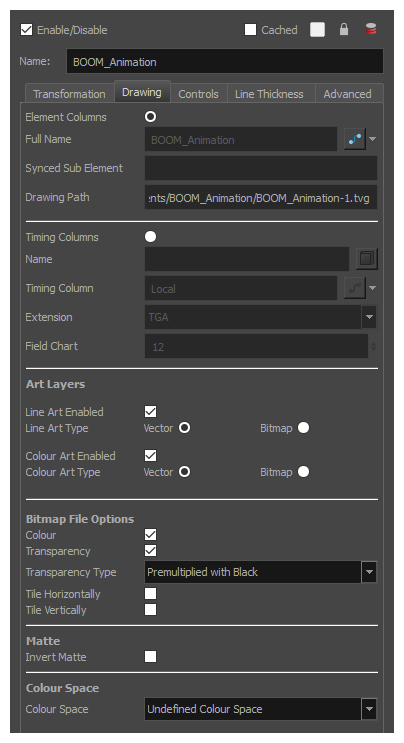Click the Name field BOOM_Animation
The image size is (404, 743).
(x=225, y=62)
